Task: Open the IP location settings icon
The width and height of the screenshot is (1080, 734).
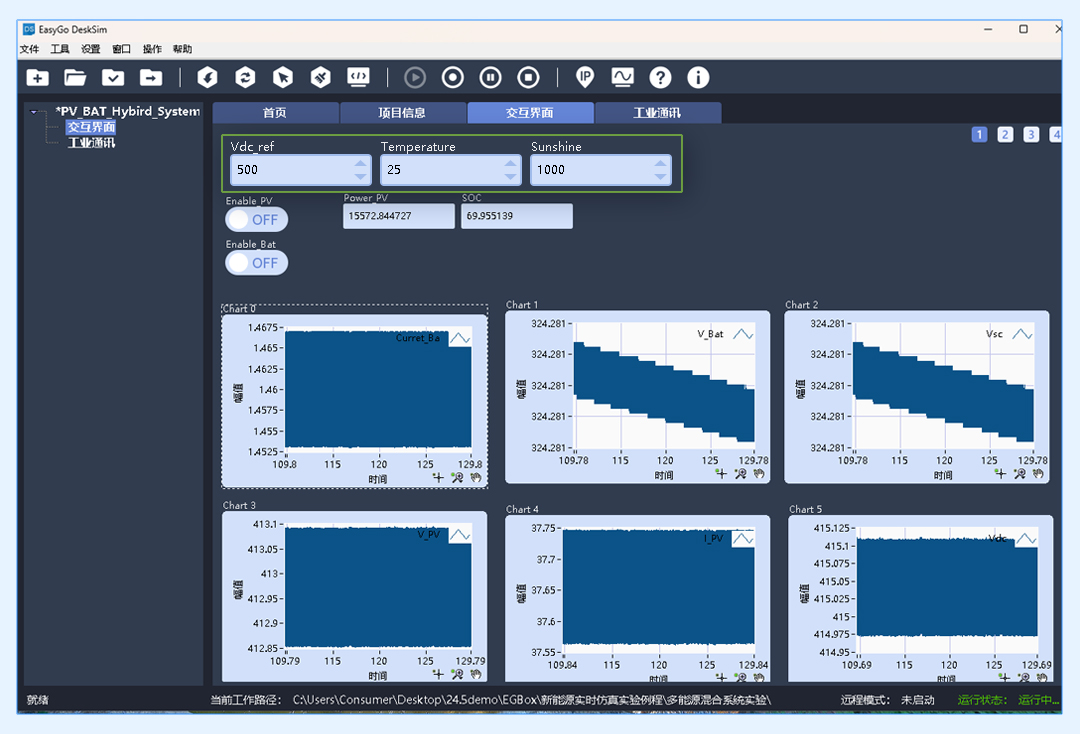Action: pyautogui.click(x=585, y=78)
